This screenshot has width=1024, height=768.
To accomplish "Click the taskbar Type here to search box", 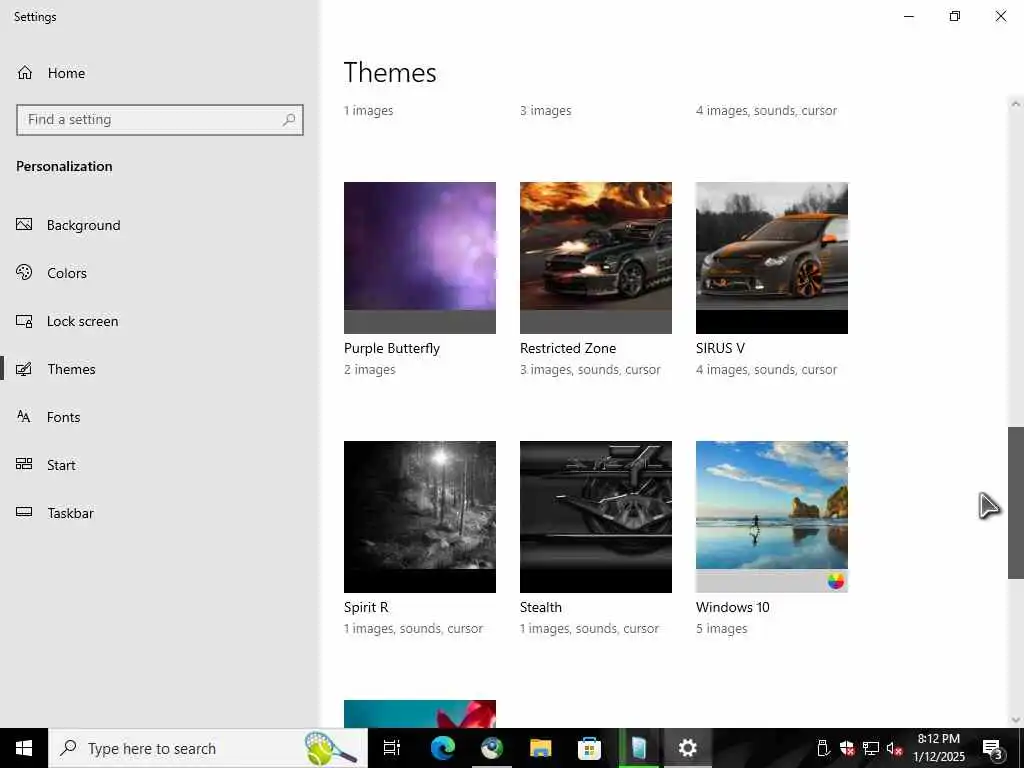I will [208, 748].
